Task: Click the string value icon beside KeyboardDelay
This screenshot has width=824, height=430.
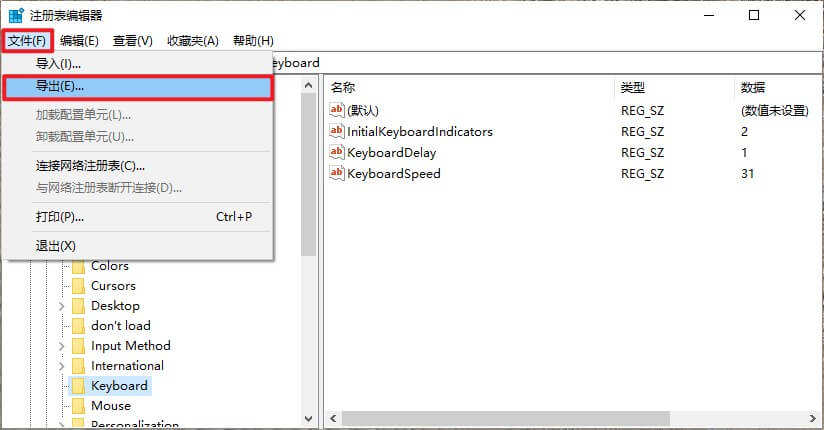Action: point(337,153)
